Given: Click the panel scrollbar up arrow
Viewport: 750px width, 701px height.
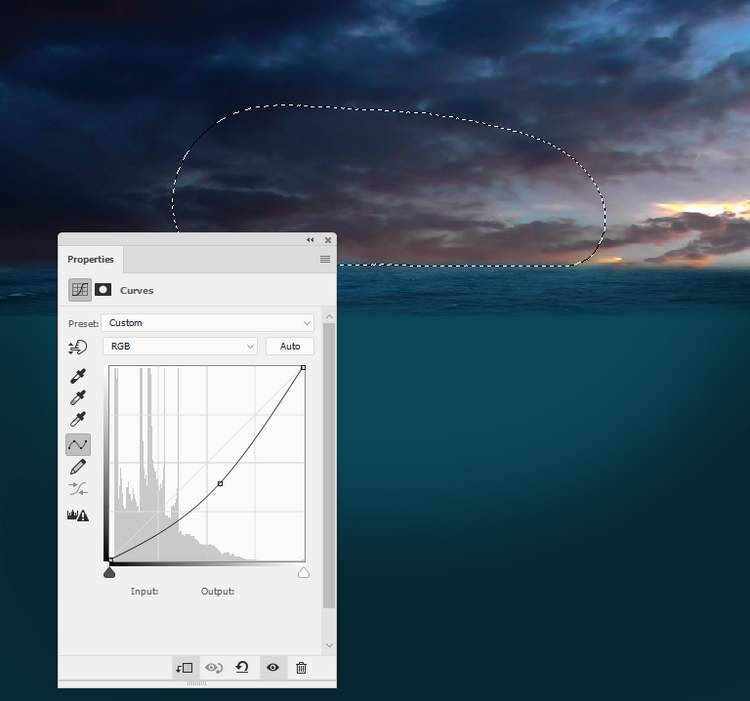Looking at the screenshot, I should pyautogui.click(x=329, y=317).
